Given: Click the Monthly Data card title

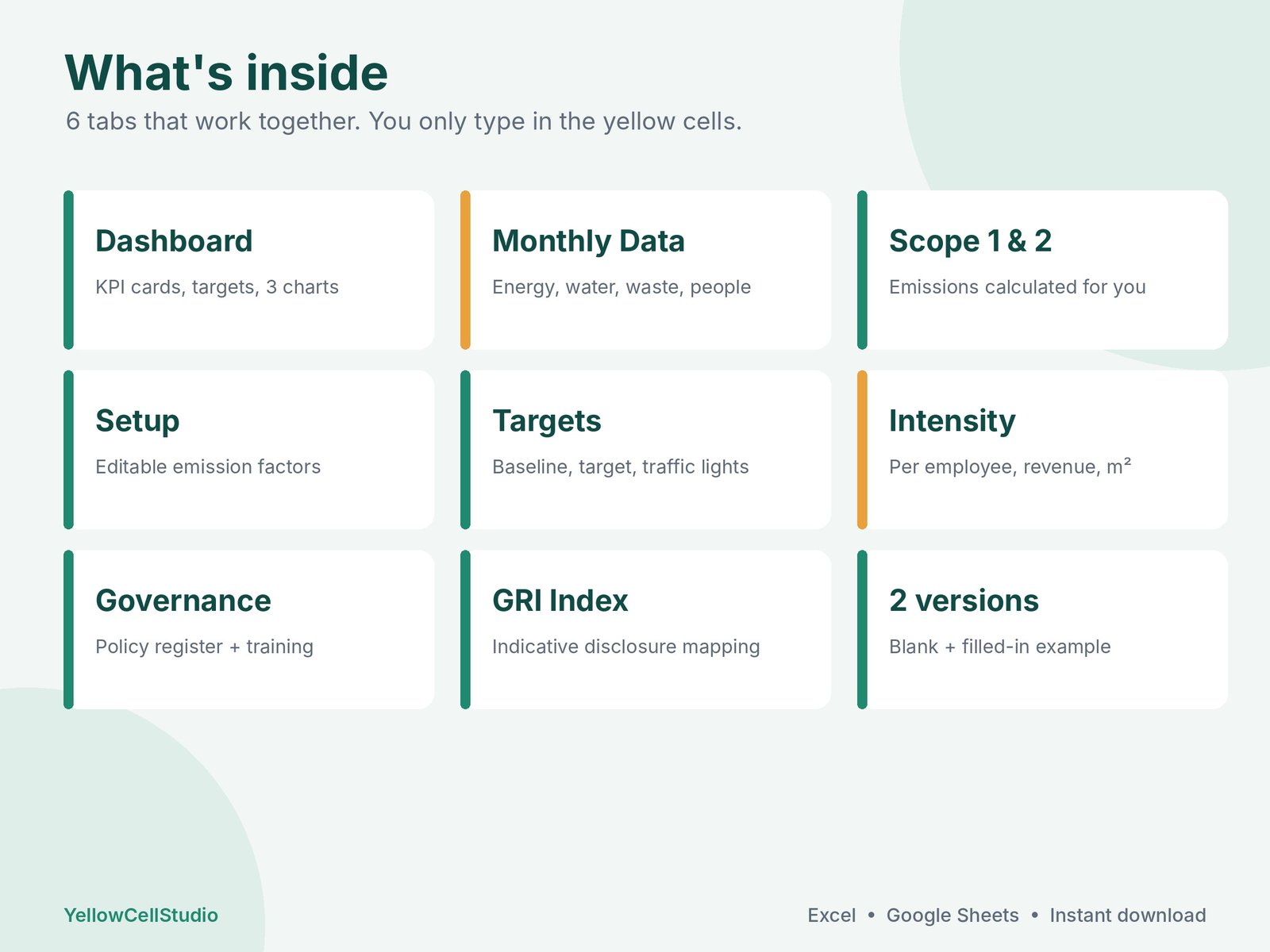Looking at the screenshot, I should (x=588, y=241).
